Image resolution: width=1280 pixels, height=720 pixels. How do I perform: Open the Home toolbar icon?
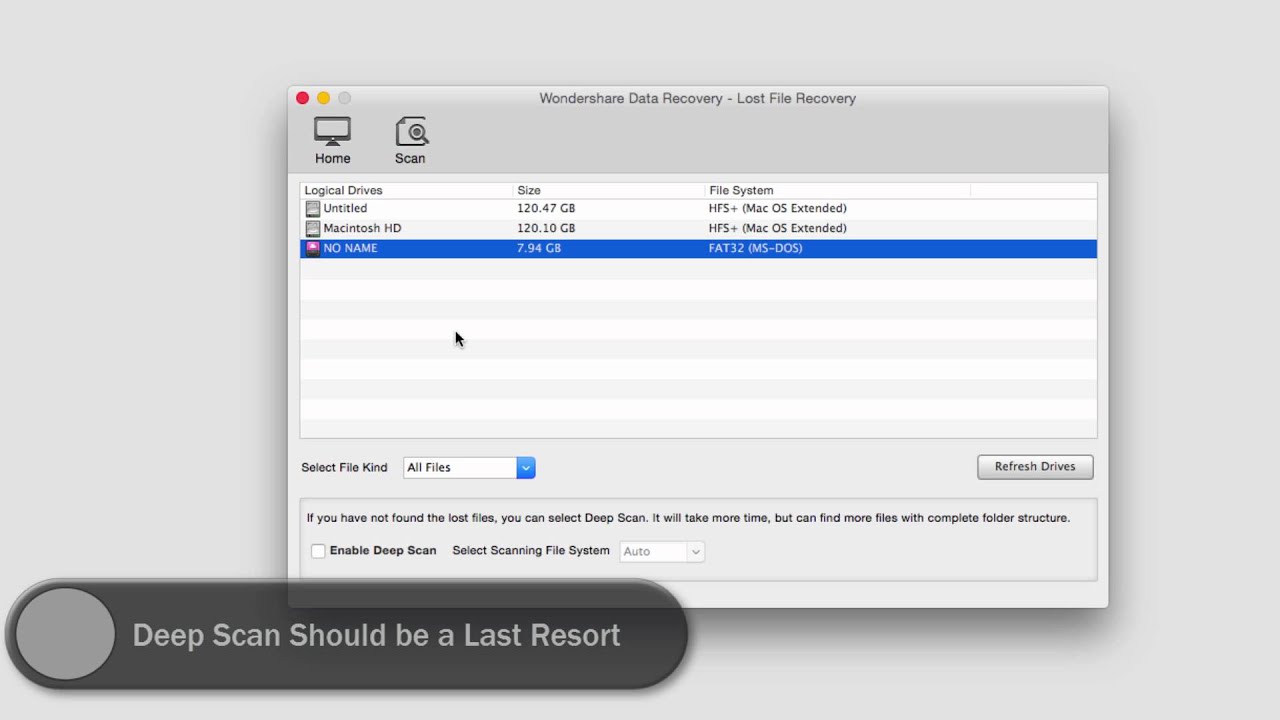click(332, 141)
